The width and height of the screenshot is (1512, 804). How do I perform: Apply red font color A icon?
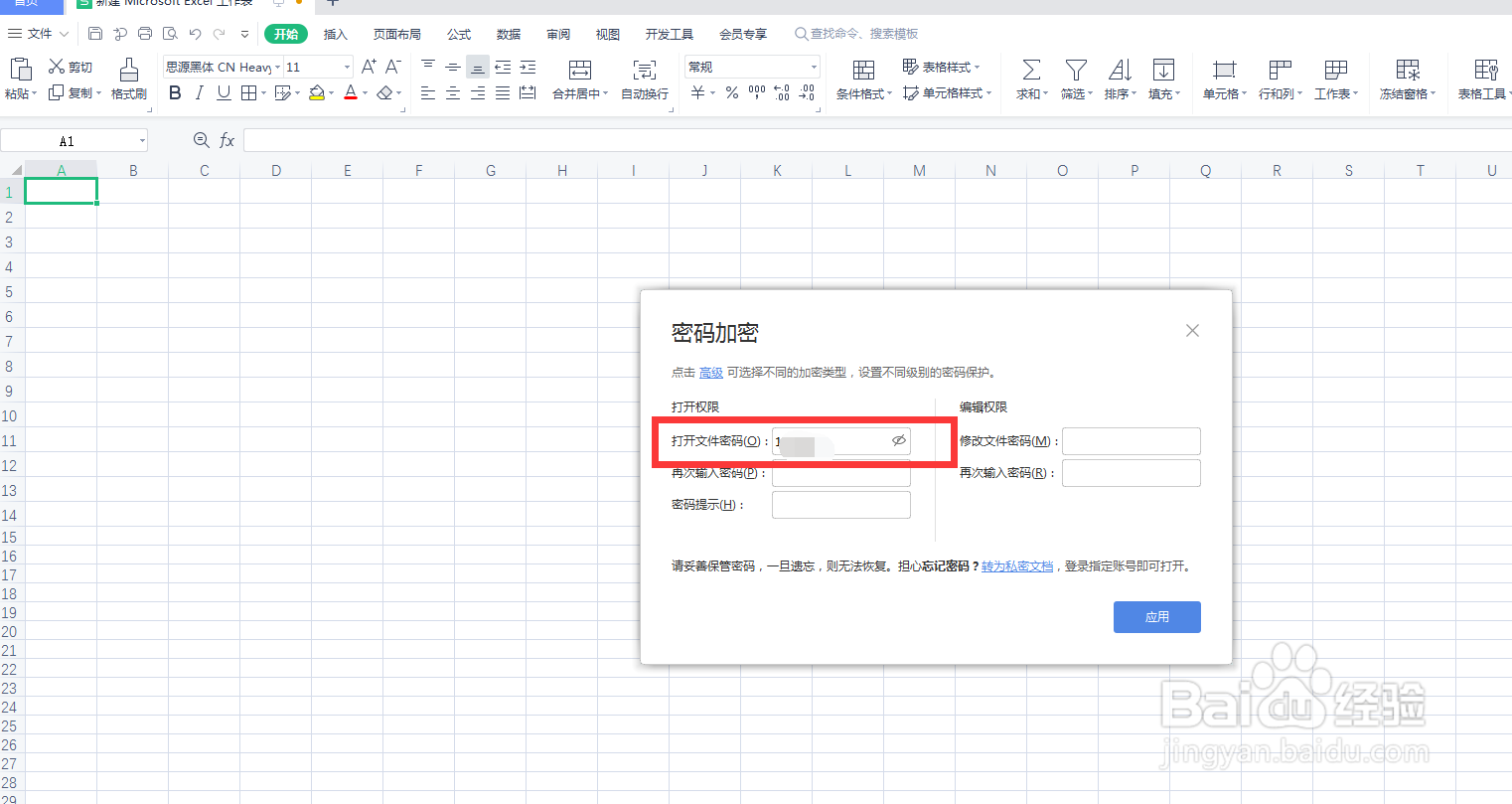(x=351, y=92)
